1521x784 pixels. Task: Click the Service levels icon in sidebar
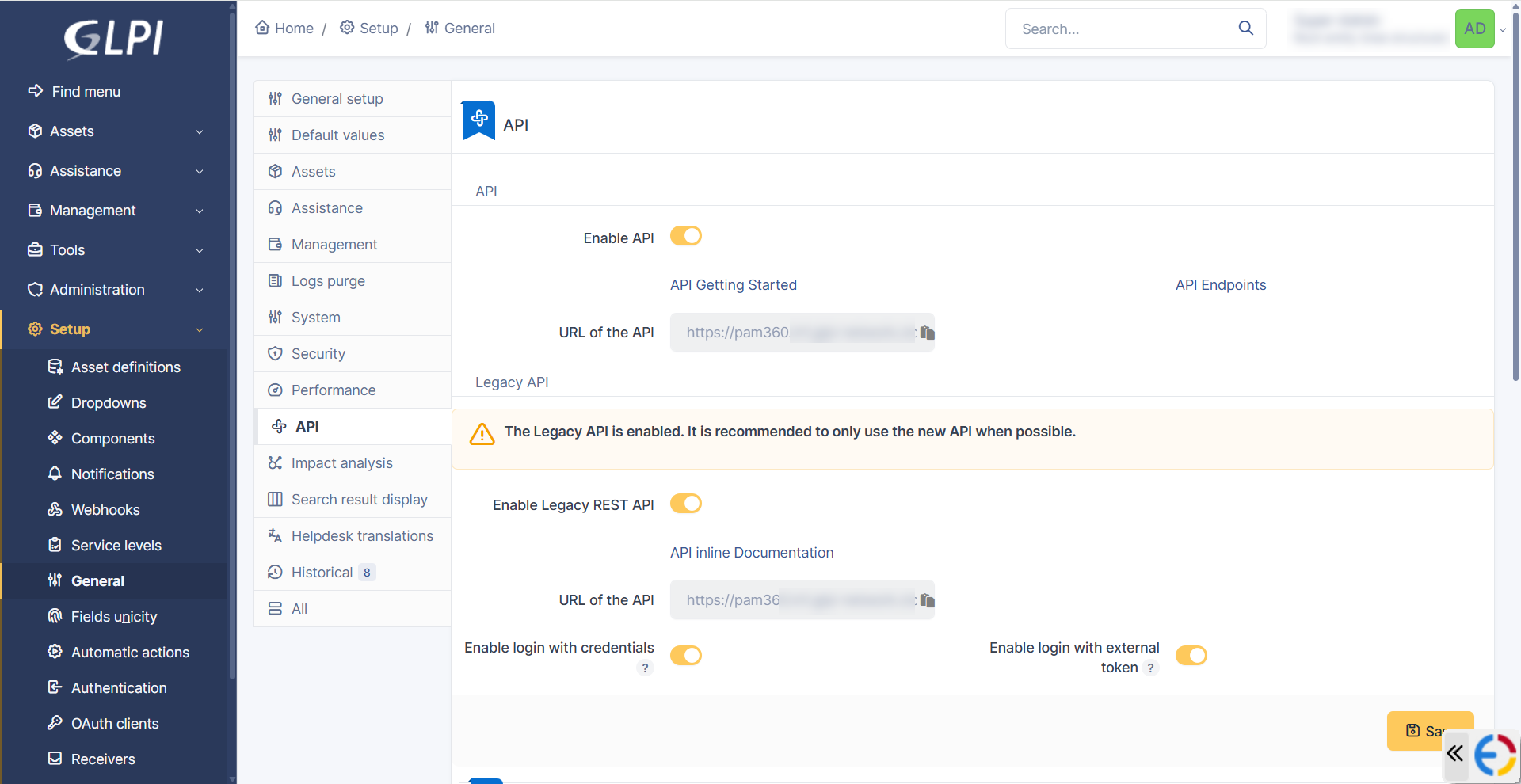[x=55, y=545]
